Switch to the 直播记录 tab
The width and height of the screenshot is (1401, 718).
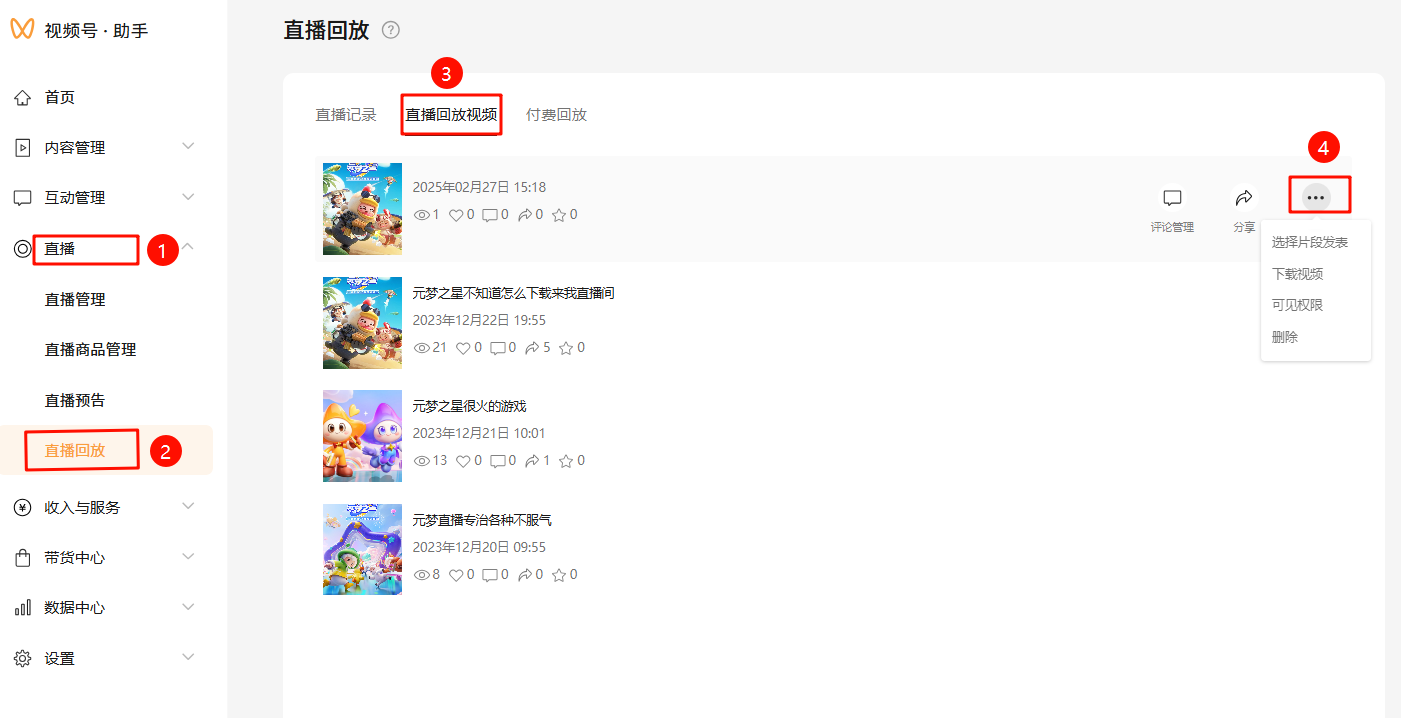346,115
